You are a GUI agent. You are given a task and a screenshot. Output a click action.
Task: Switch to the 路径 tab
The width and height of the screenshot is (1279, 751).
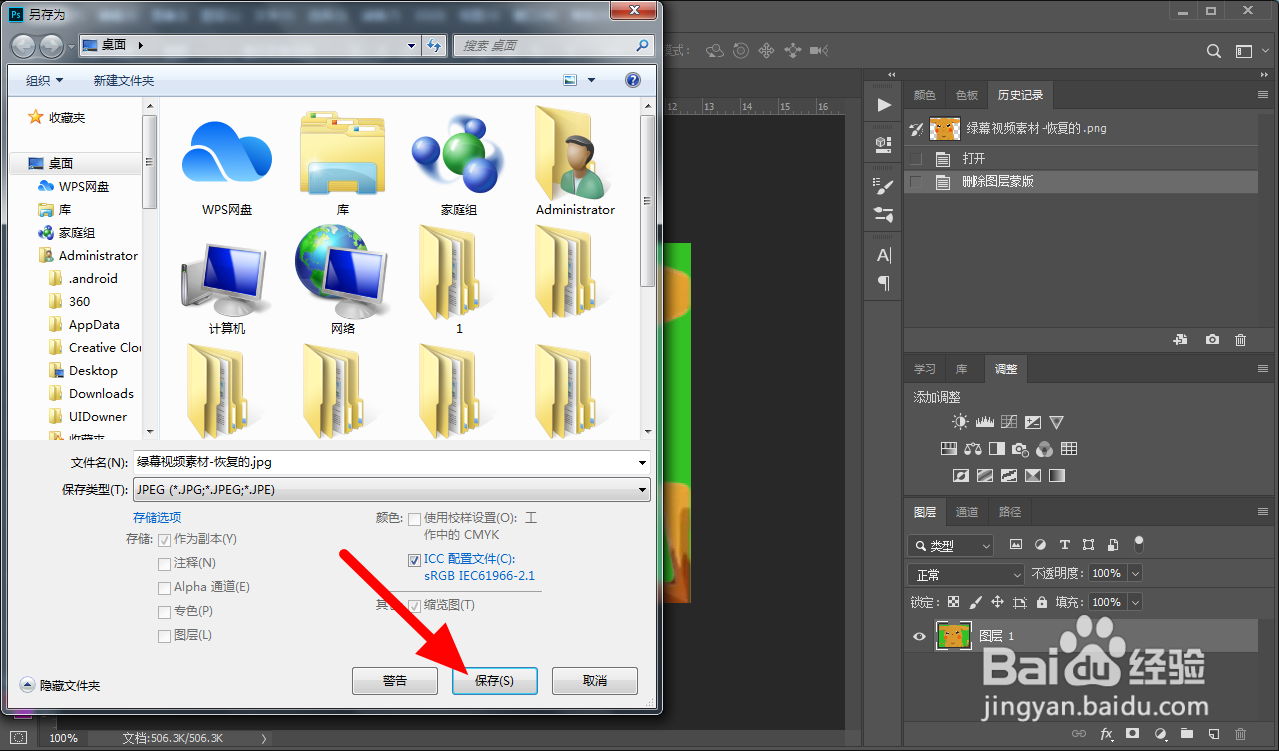pos(1010,512)
